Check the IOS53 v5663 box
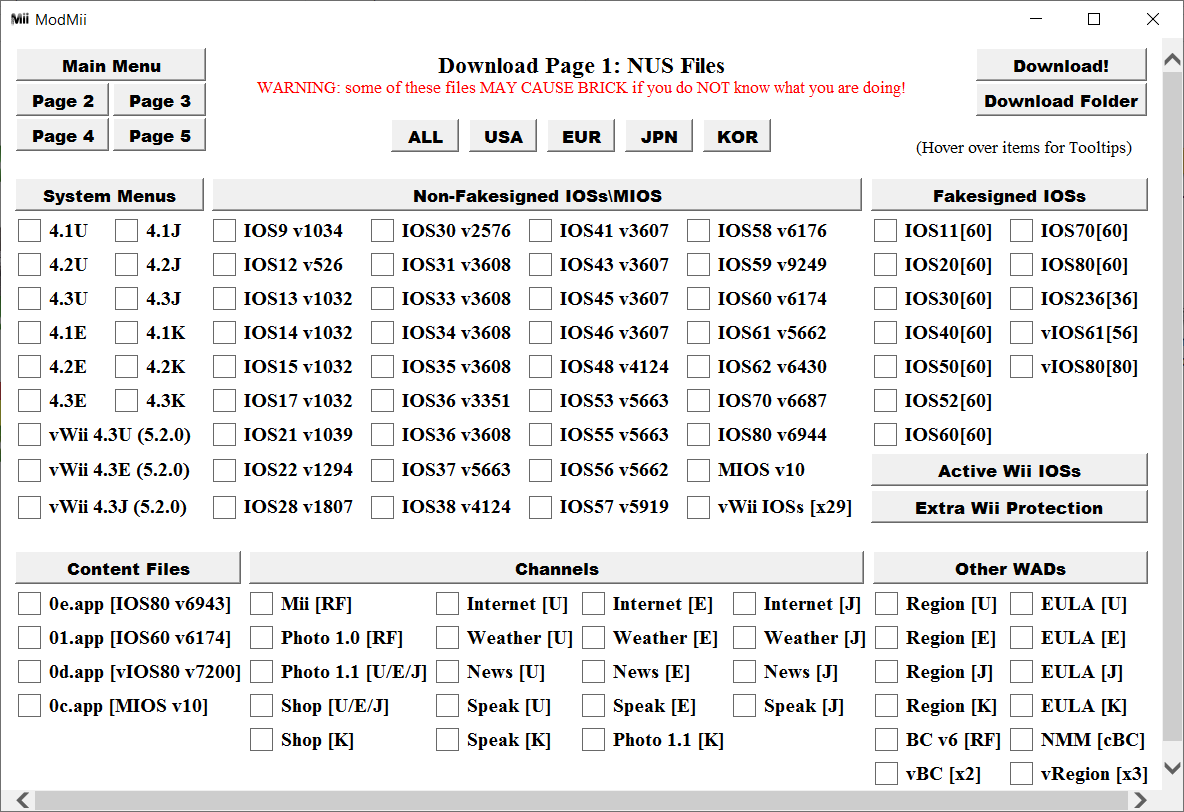The image size is (1184, 812). (540, 400)
